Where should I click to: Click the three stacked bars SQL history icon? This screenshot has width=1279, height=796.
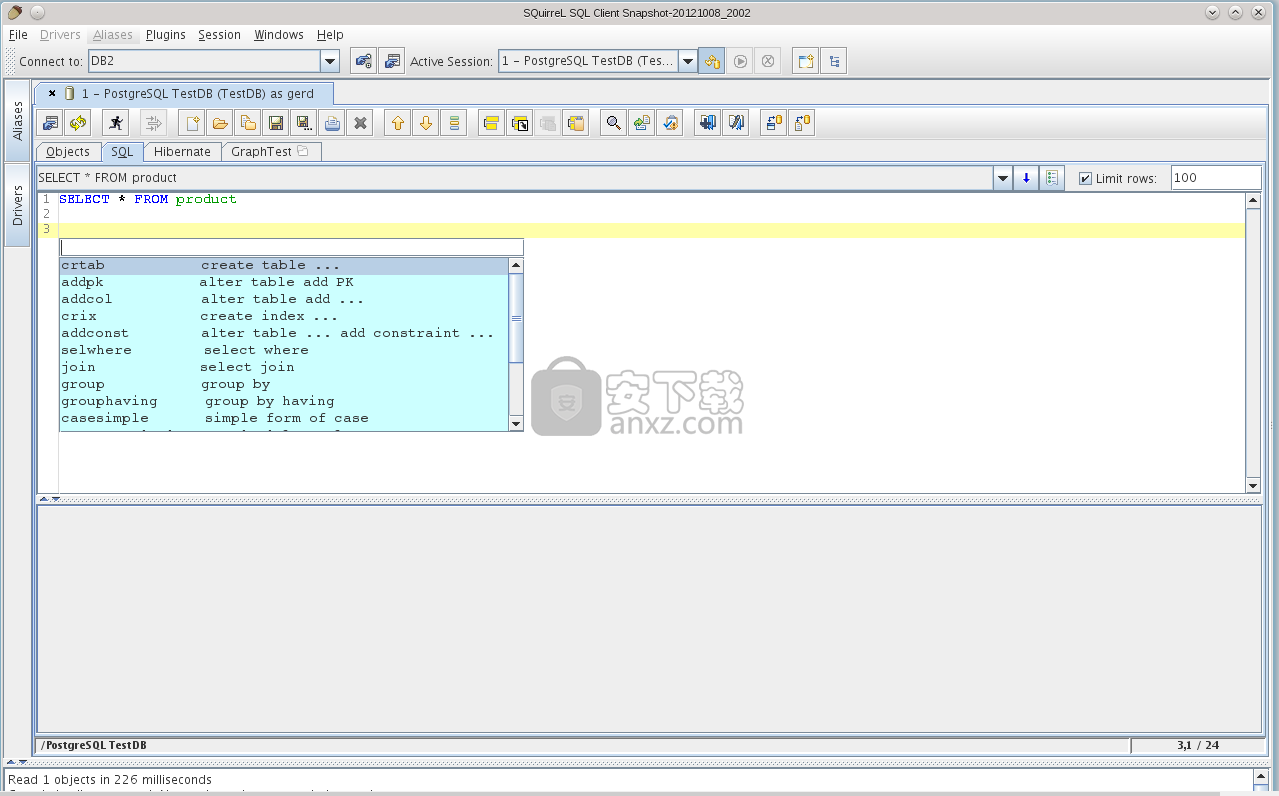454,123
